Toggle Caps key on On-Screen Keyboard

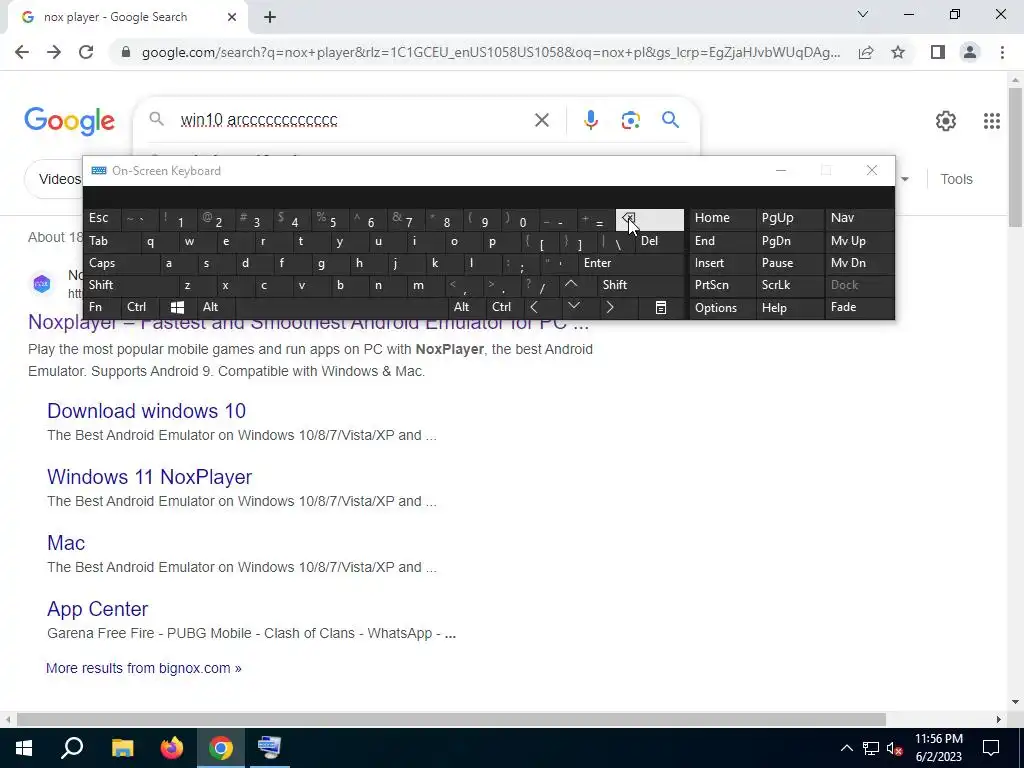(121, 263)
